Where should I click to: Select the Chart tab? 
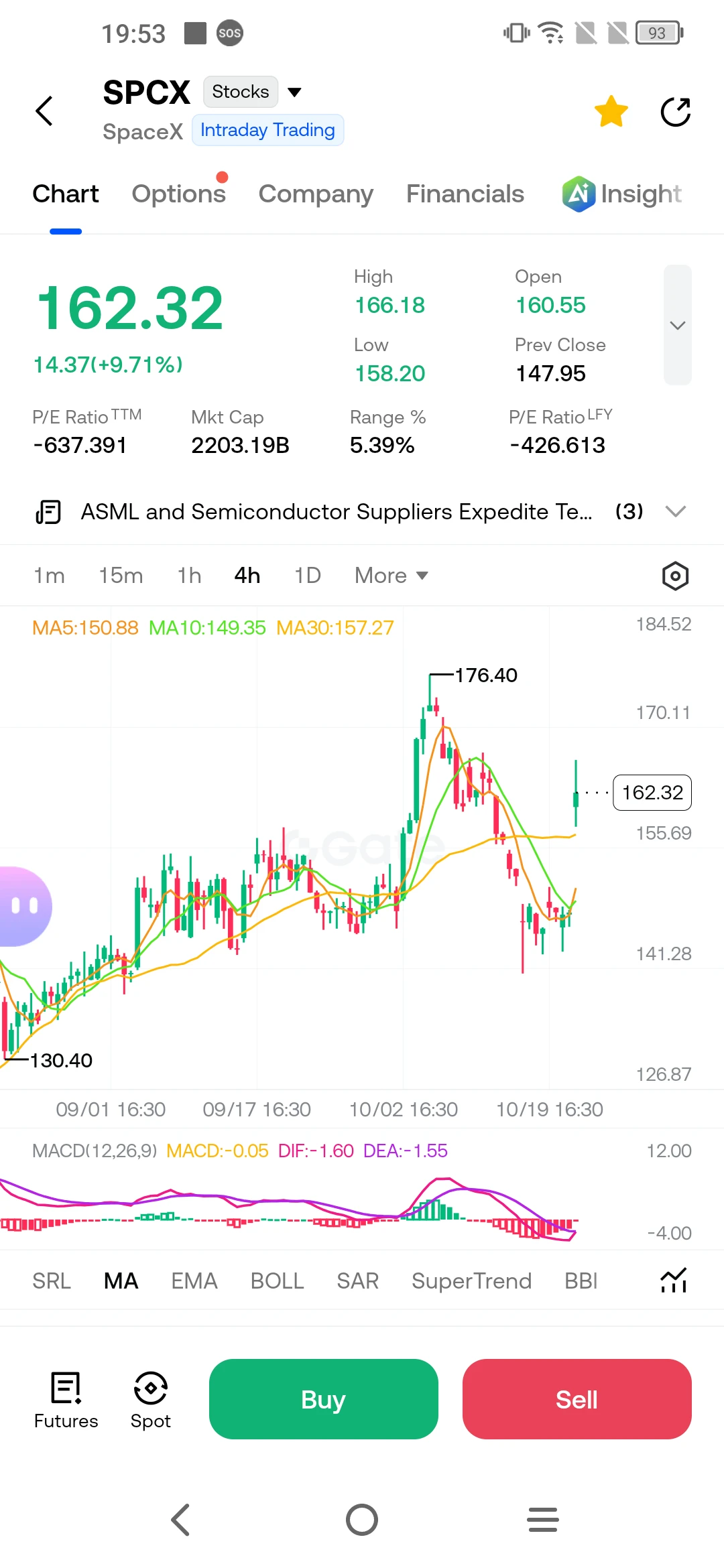point(66,194)
